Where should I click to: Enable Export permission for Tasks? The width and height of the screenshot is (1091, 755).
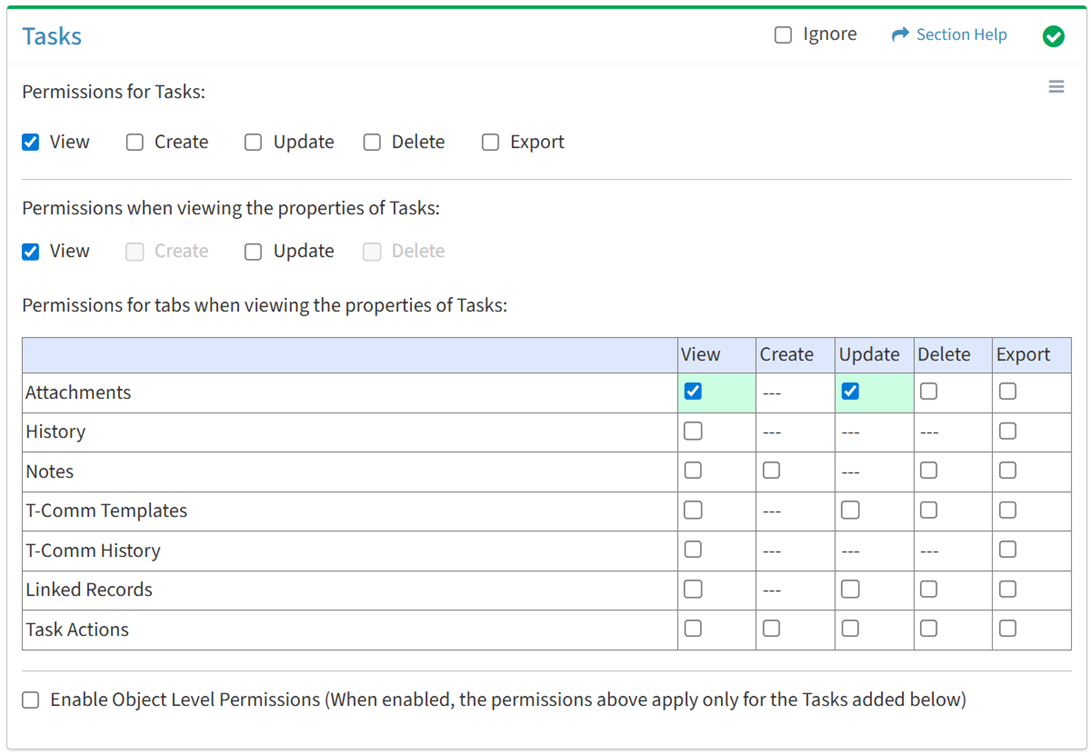490,142
